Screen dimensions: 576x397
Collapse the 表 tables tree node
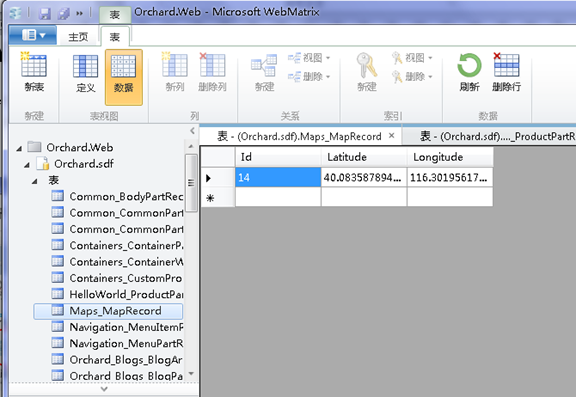(x=35, y=181)
